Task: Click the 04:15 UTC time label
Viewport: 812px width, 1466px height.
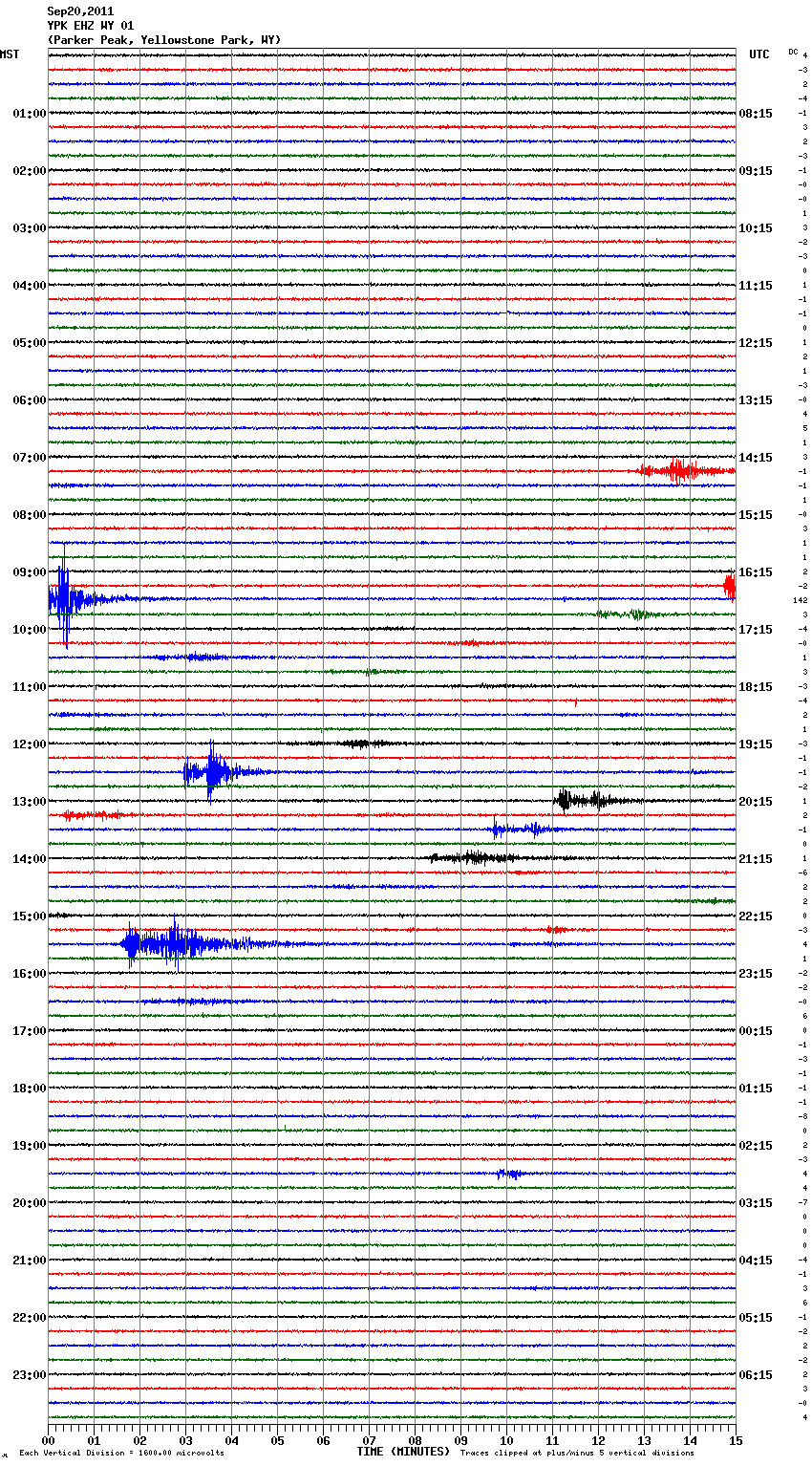Action: 756,1261
